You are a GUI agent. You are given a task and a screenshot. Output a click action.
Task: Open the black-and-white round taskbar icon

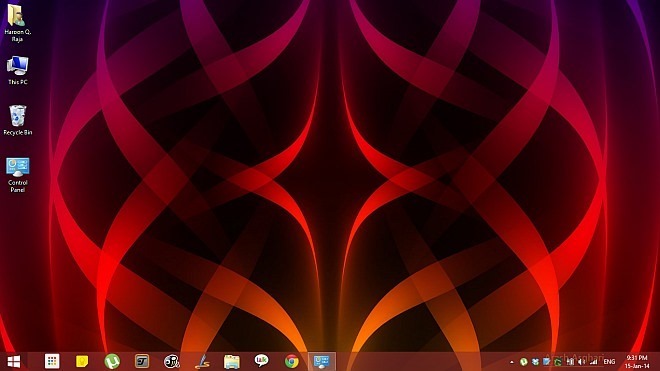tap(172, 361)
